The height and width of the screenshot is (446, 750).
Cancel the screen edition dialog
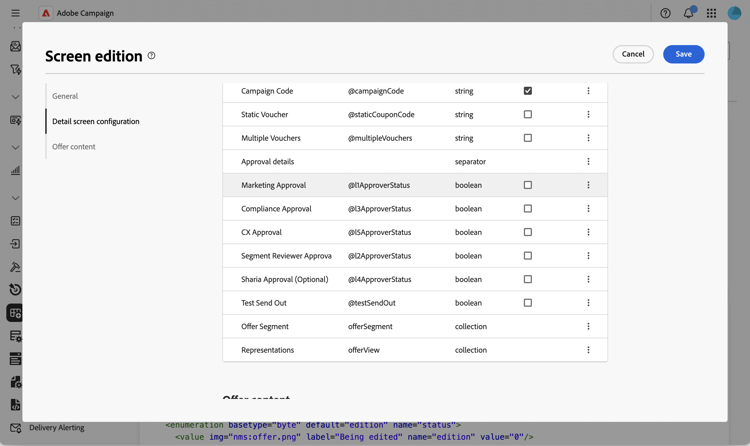[633, 54]
